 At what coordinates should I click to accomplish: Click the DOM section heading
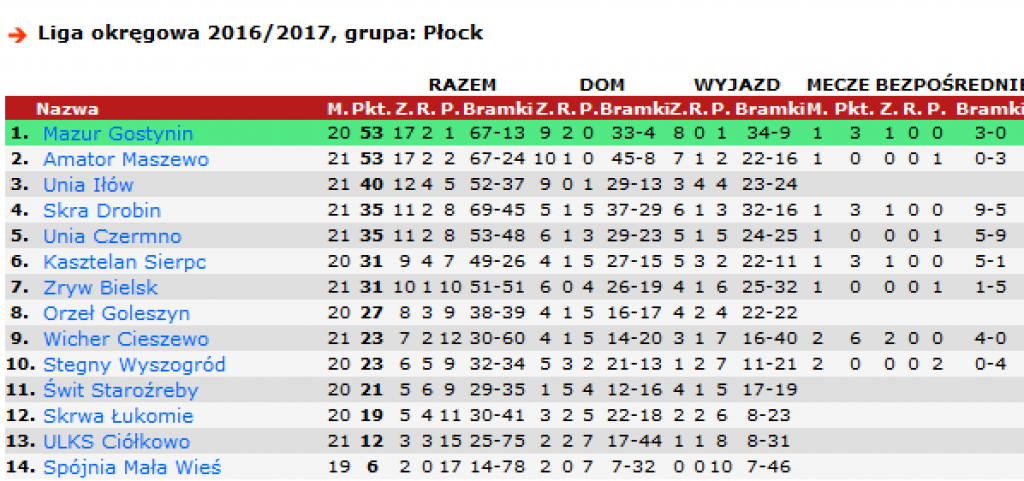pyautogui.click(x=602, y=85)
